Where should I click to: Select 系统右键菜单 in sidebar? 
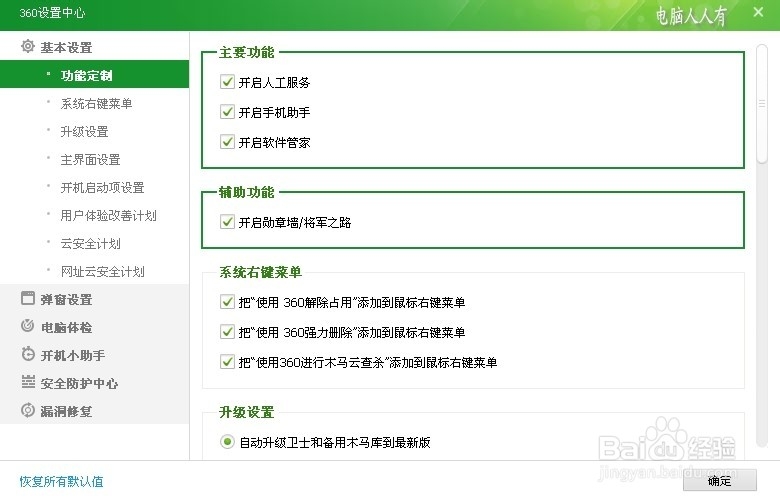point(95,103)
